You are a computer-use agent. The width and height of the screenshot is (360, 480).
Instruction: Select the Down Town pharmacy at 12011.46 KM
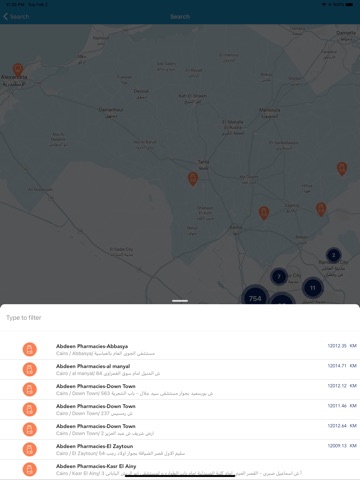(180, 409)
